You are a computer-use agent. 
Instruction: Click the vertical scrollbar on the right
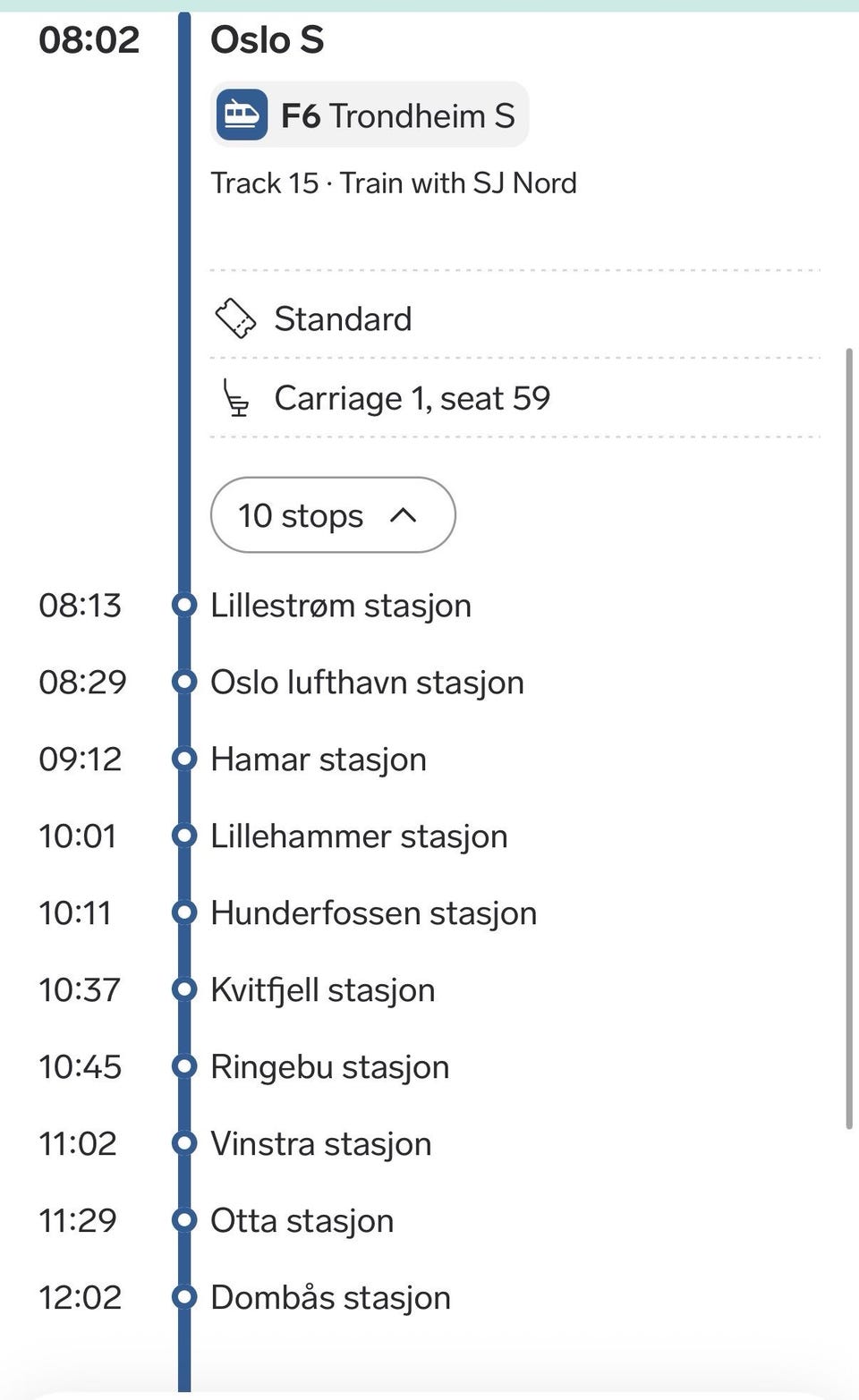[849, 739]
